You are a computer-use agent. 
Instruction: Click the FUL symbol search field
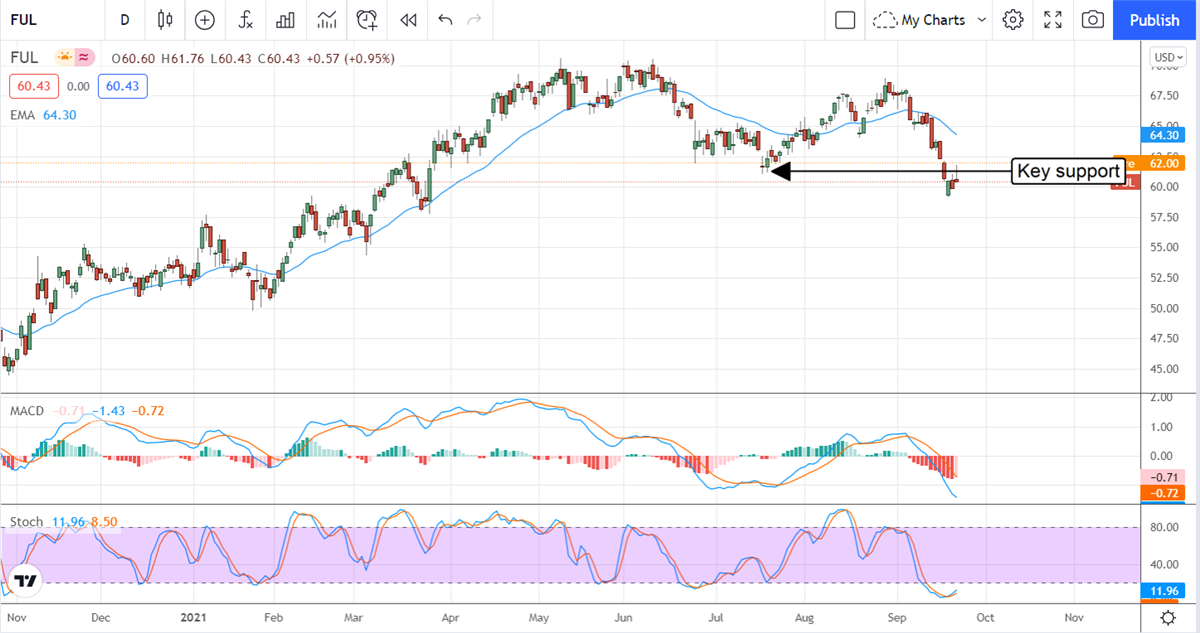point(40,20)
